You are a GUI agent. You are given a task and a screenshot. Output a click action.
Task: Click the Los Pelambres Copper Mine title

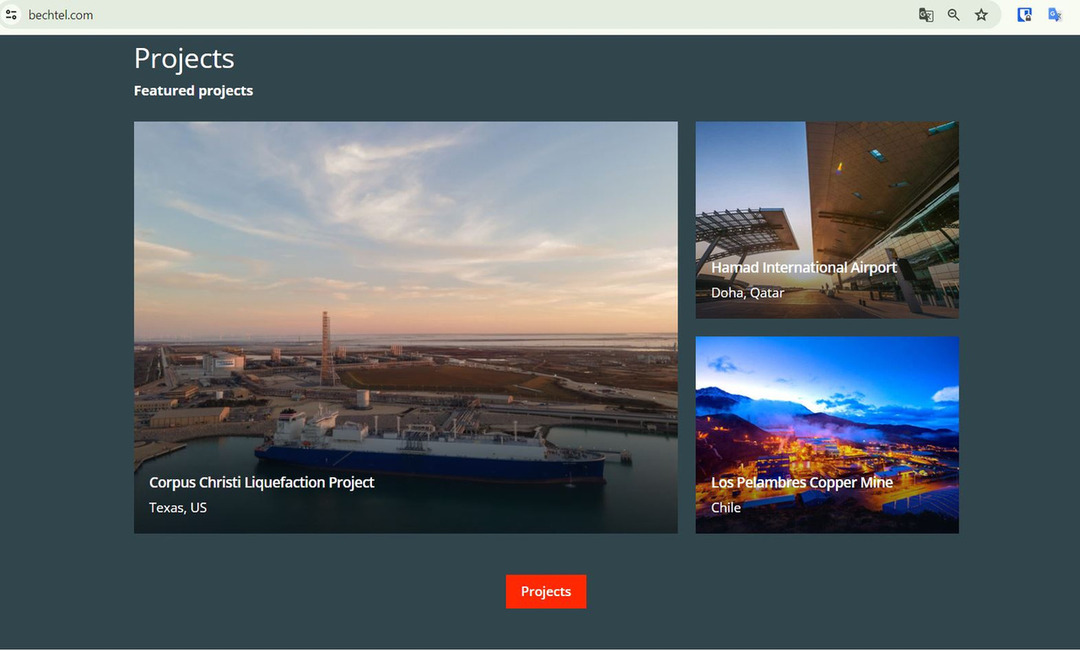pos(802,483)
